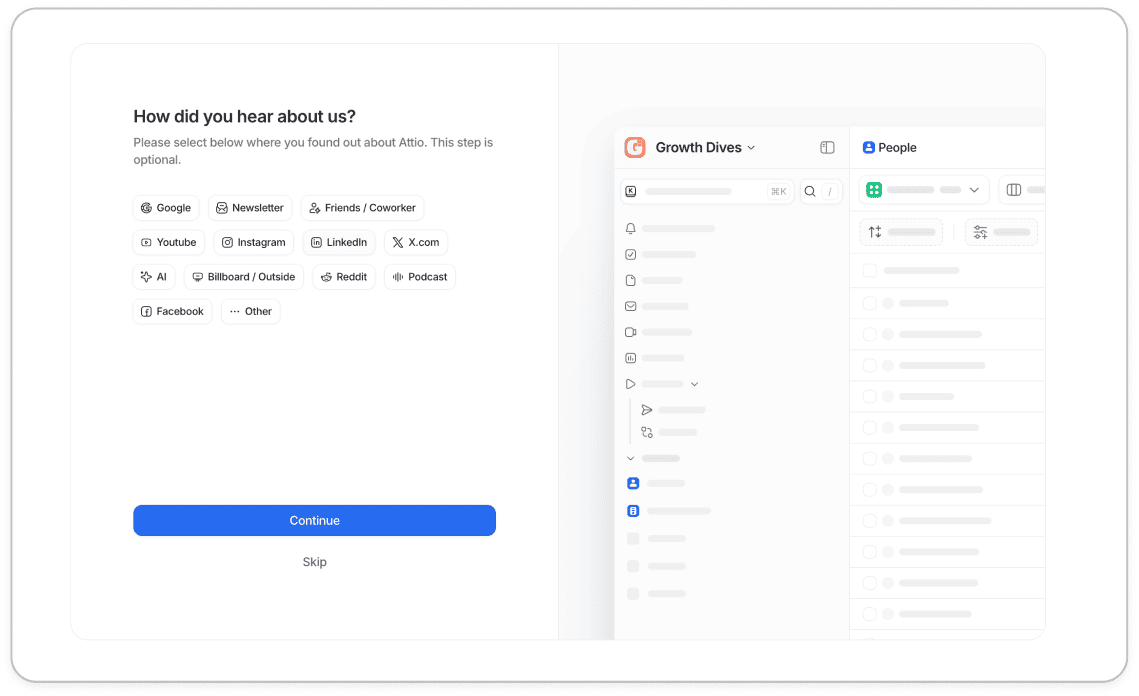Choose the Facebook option chip
1139x696 pixels.
[x=172, y=311]
